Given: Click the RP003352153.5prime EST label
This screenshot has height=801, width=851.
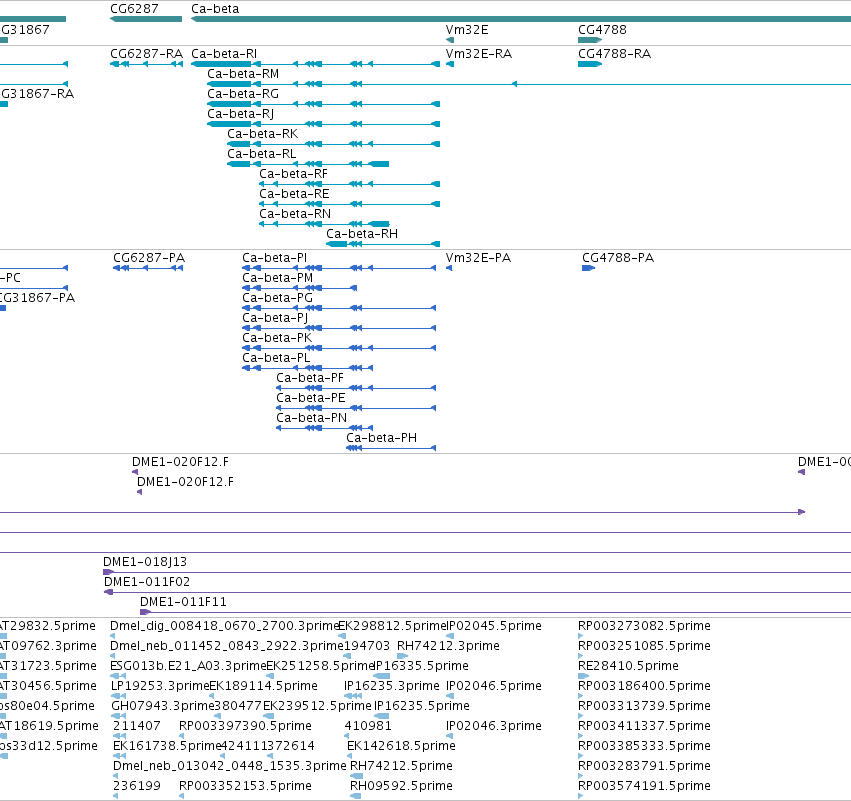Looking at the screenshot, I should coord(245,786).
